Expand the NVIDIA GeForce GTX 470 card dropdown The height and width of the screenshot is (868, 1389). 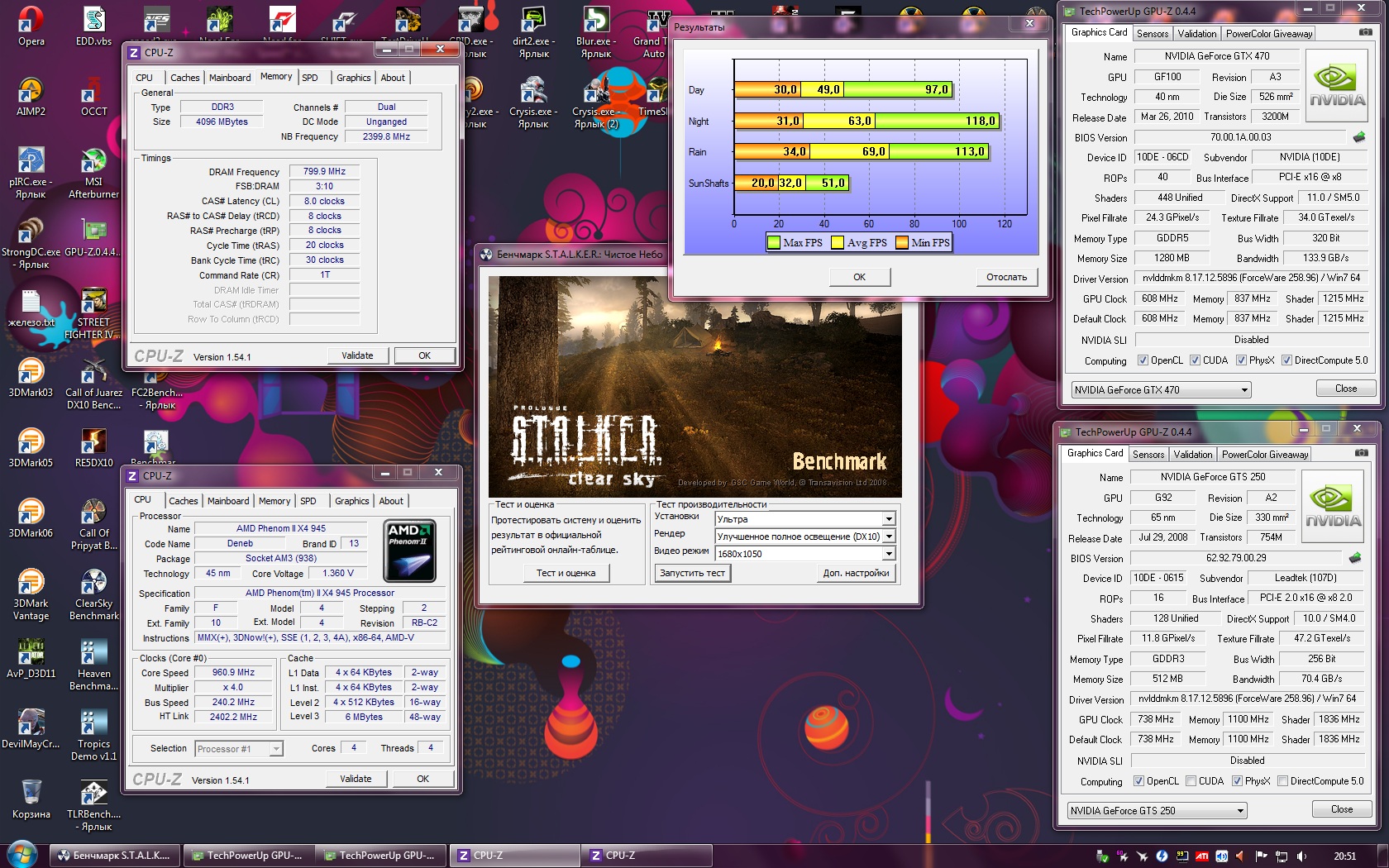[1161, 390]
